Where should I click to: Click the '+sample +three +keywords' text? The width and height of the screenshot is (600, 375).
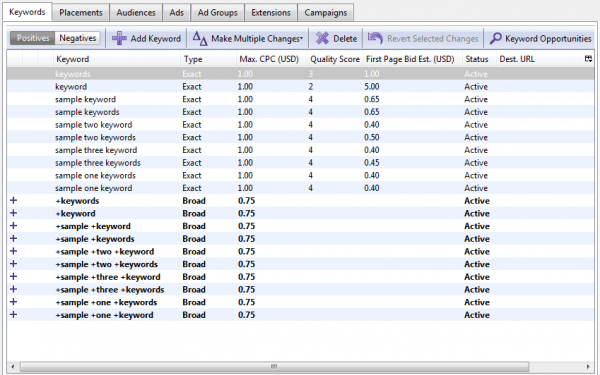110,289
